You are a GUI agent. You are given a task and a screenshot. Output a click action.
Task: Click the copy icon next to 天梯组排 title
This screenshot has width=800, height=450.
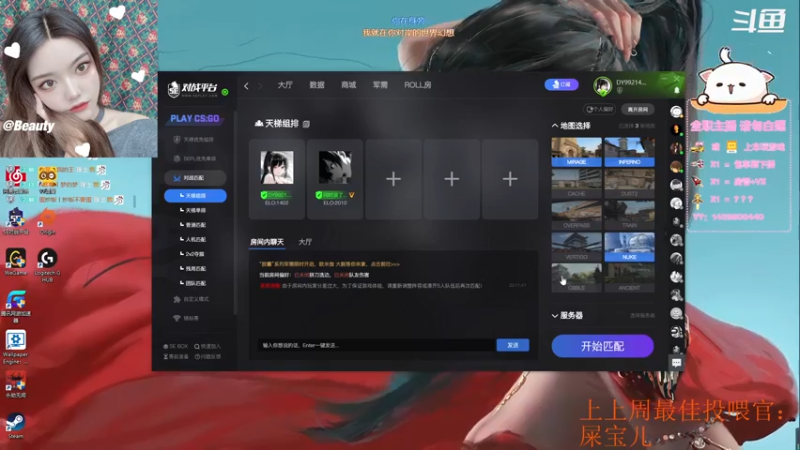pyautogui.click(x=306, y=124)
